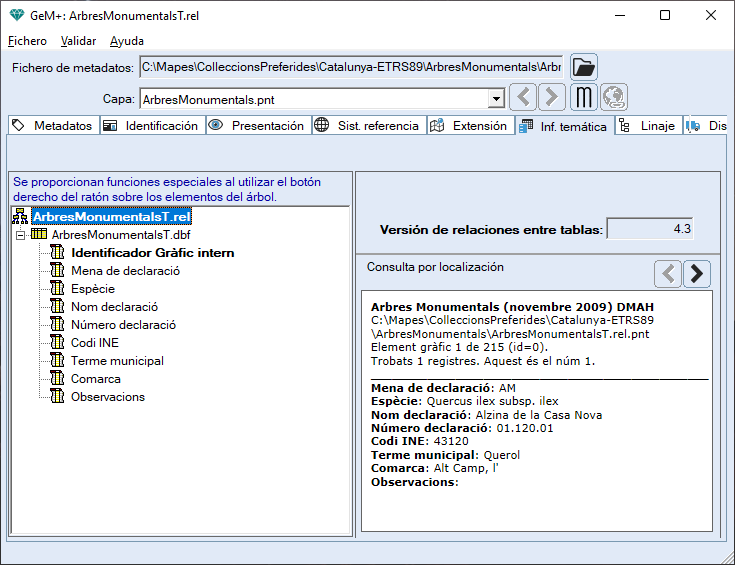Open the metadata file browse folder icon
The width and height of the screenshot is (735, 565).
584,68
